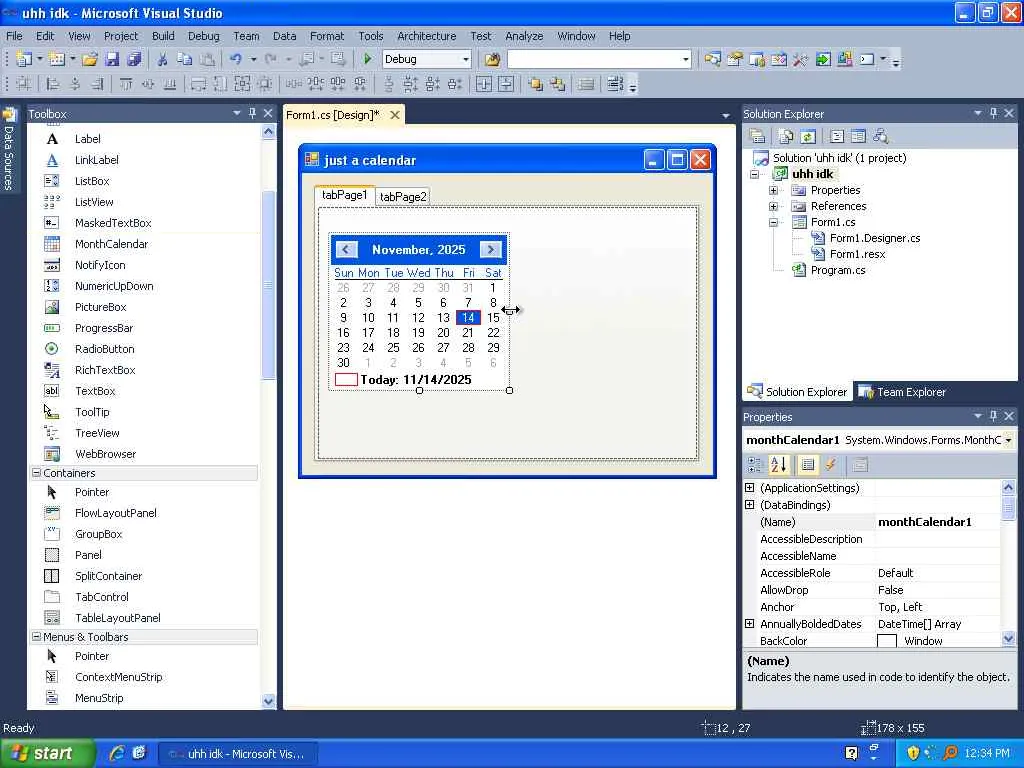The width and height of the screenshot is (1024, 768).
Task: Open the empty find combo box dropdown
Action: [x=685, y=59]
